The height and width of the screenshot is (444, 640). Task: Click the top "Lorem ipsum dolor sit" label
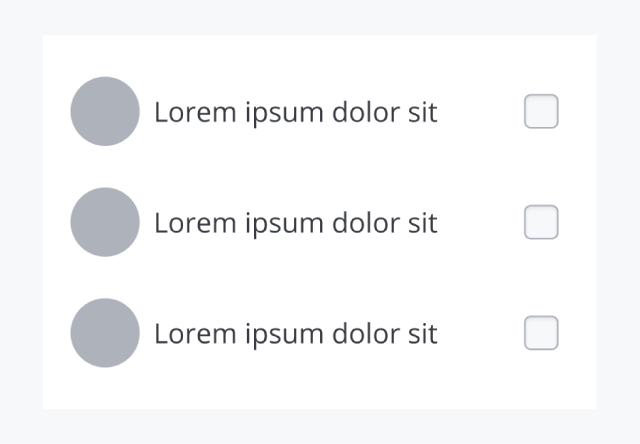point(295,112)
